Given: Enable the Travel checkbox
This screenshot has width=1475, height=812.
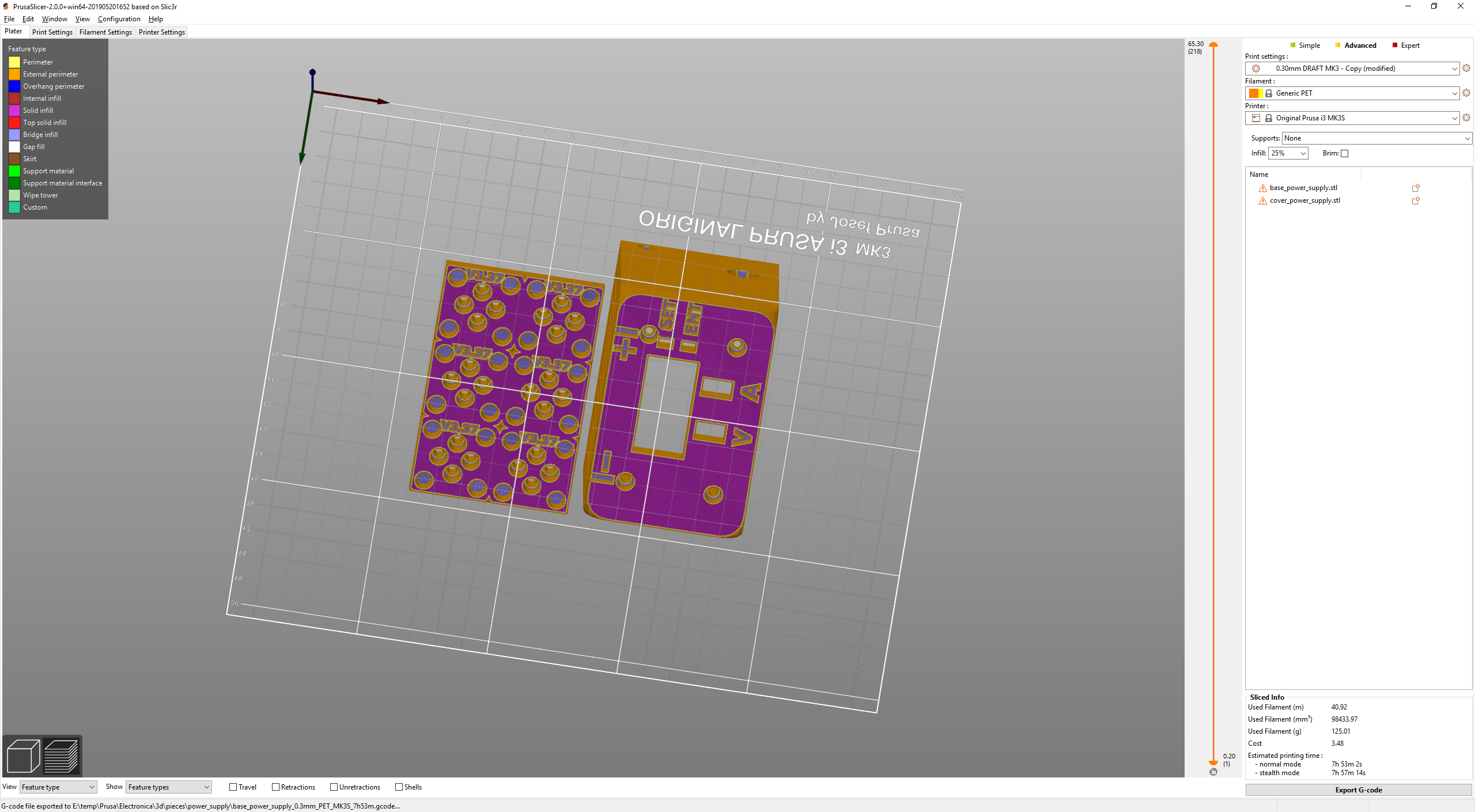Looking at the screenshot, I should tap(231, 787).
